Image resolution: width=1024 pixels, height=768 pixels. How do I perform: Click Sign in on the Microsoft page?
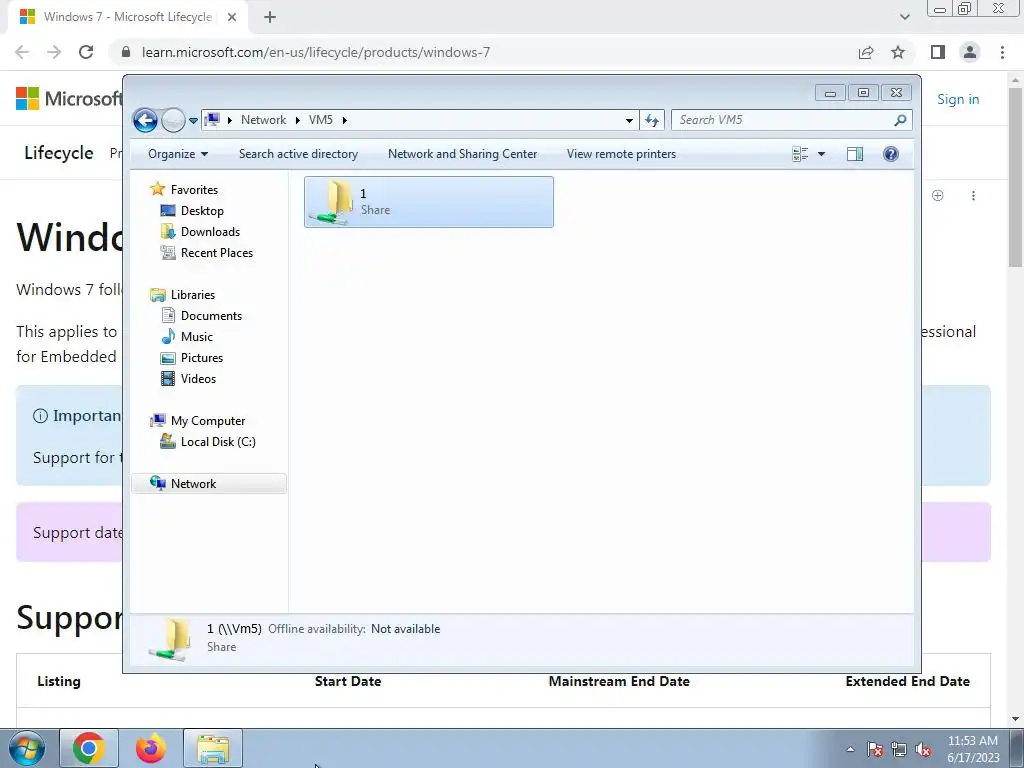(958, 99)
